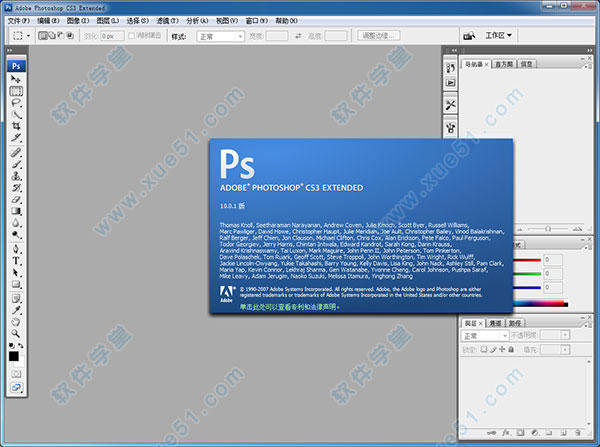
Task: Click the link layers icon
Action: (492, 433)
